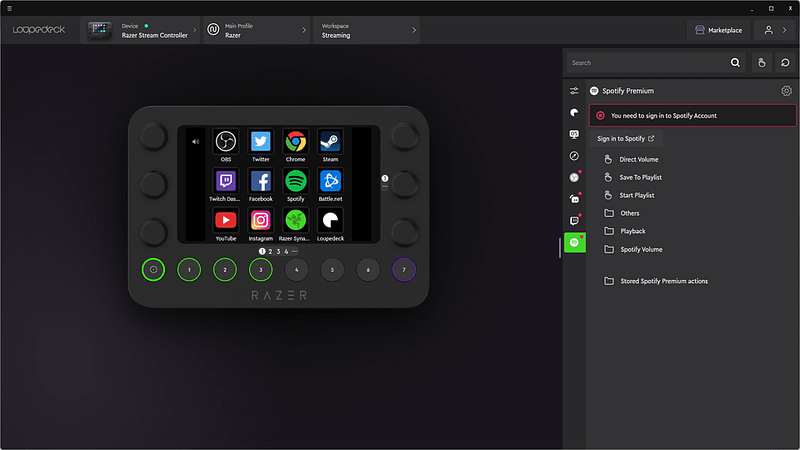Click the refresh icon beside search
This screenshot has height=450, width=800.
point(785,63)
